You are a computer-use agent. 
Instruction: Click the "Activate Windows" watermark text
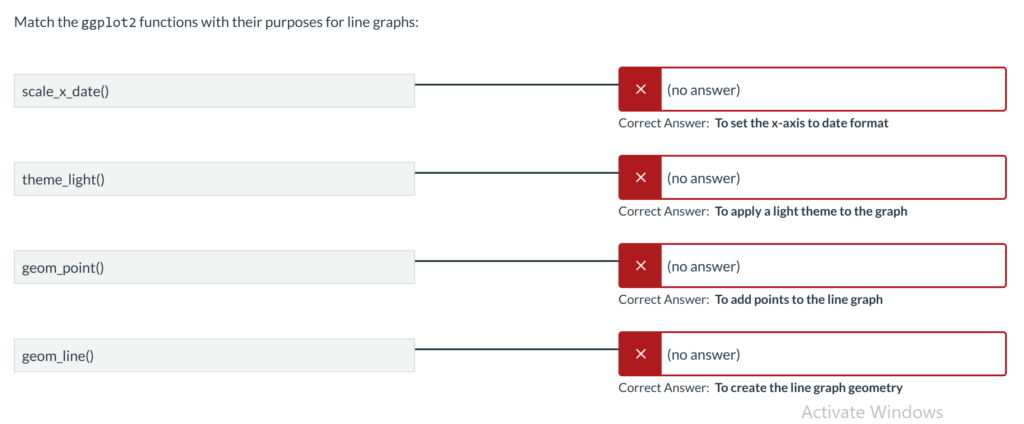[871, 412]
